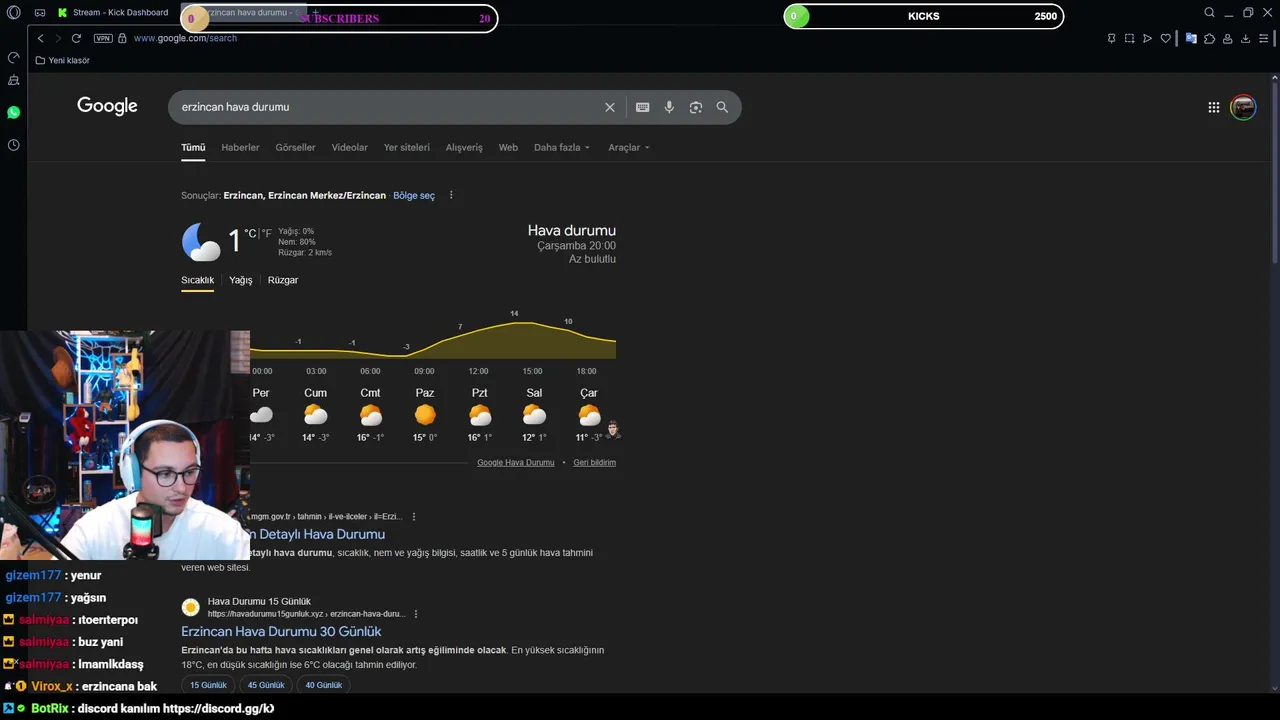The image size is (1280, 720).
Task: Open the on-screen keyboard input tool
Action: pos(642,107)
